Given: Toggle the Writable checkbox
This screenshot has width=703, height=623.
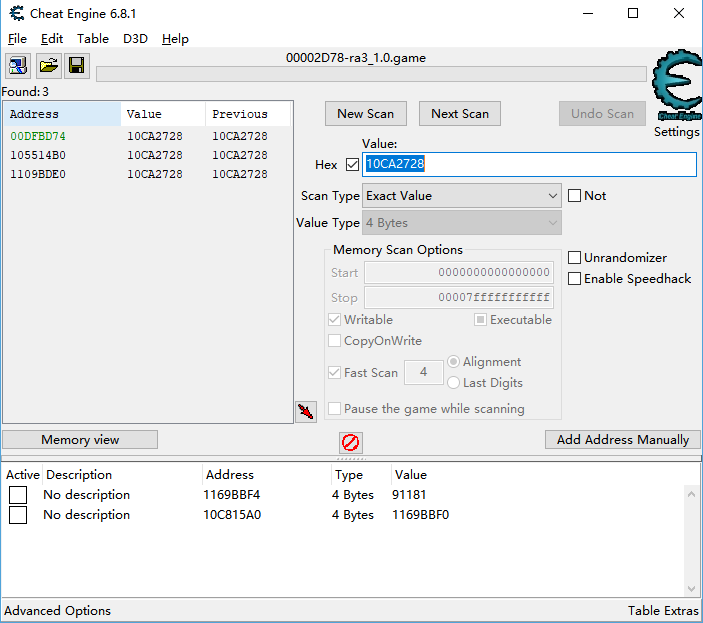Looking at the screenshot, I should pos(334,320).
